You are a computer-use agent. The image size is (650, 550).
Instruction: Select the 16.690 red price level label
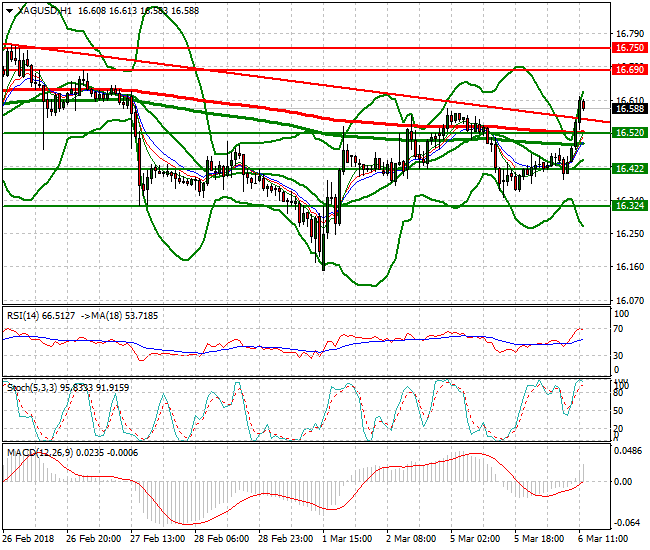[629, 69]
